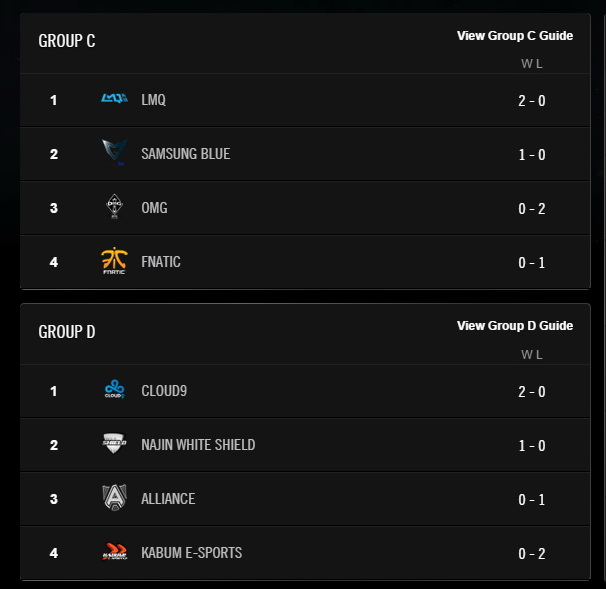The width and height of the screenshot is (606, 589).
Task: Select the LMQ team name
Action: coord(154,100)
